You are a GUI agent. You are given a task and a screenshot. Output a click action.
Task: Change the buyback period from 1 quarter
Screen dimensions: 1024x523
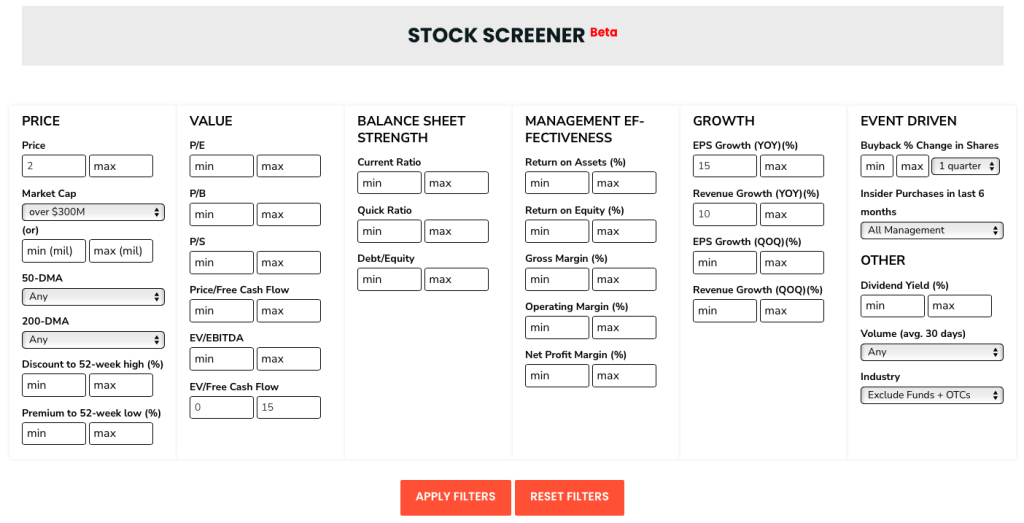pos(966,166)
